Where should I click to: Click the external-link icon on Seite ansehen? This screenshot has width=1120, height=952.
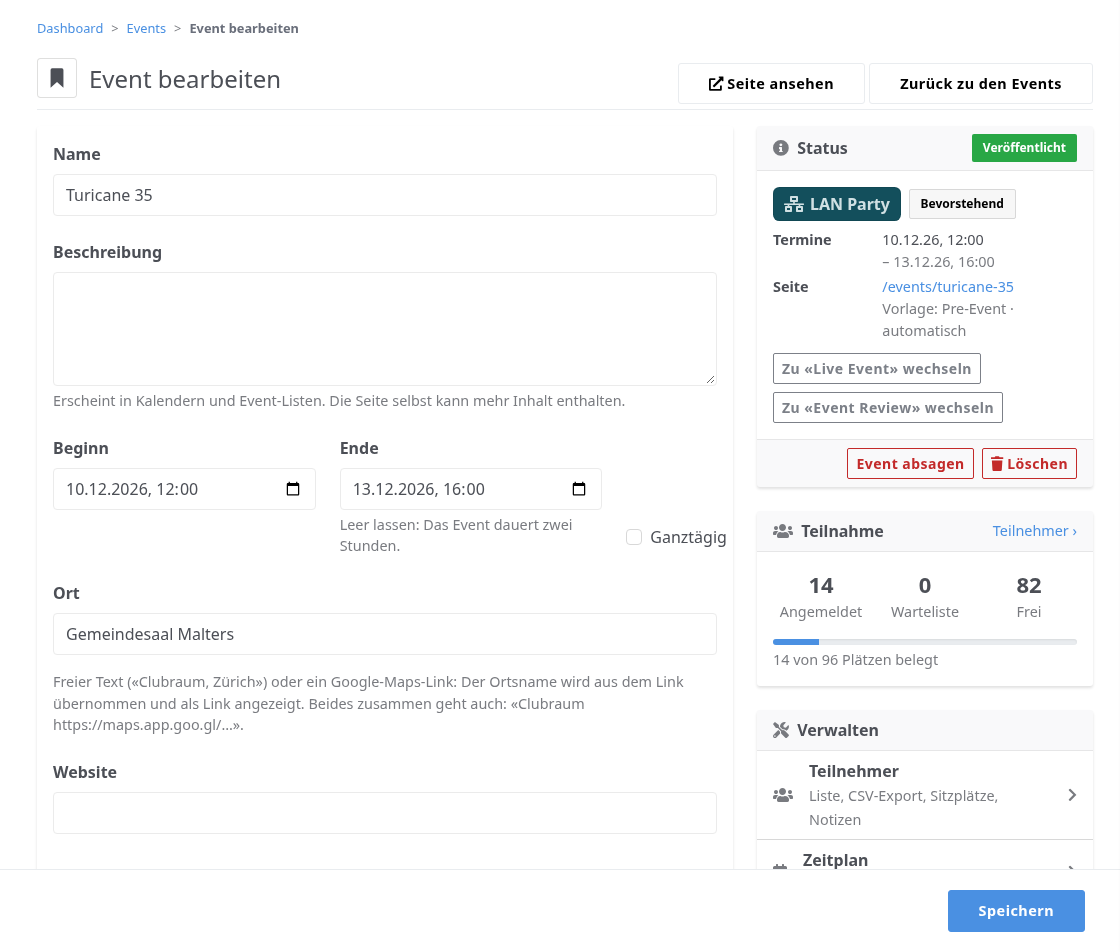715,84
